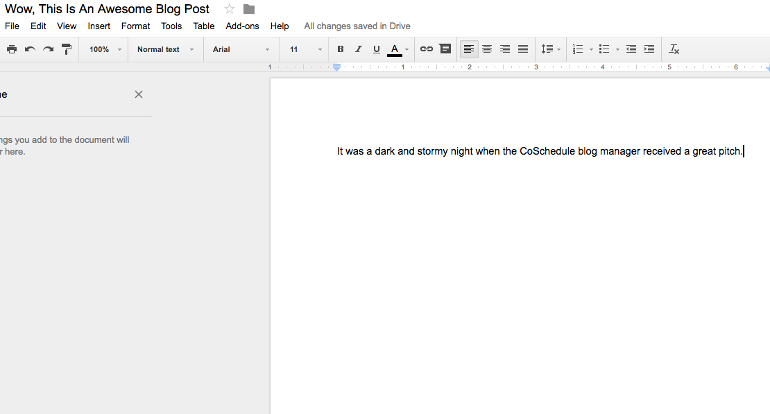Open the Insert menu

[99, 26]
